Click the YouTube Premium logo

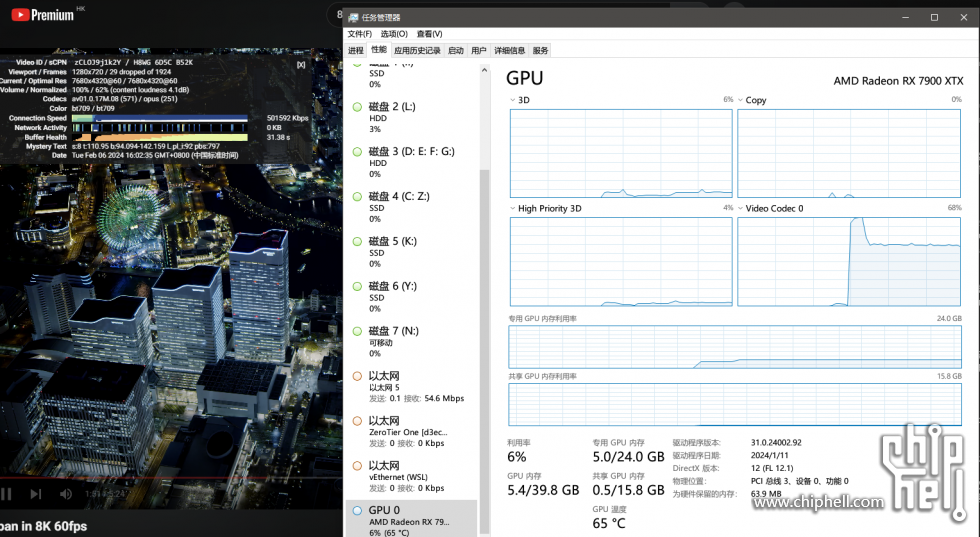click(42, 14)
